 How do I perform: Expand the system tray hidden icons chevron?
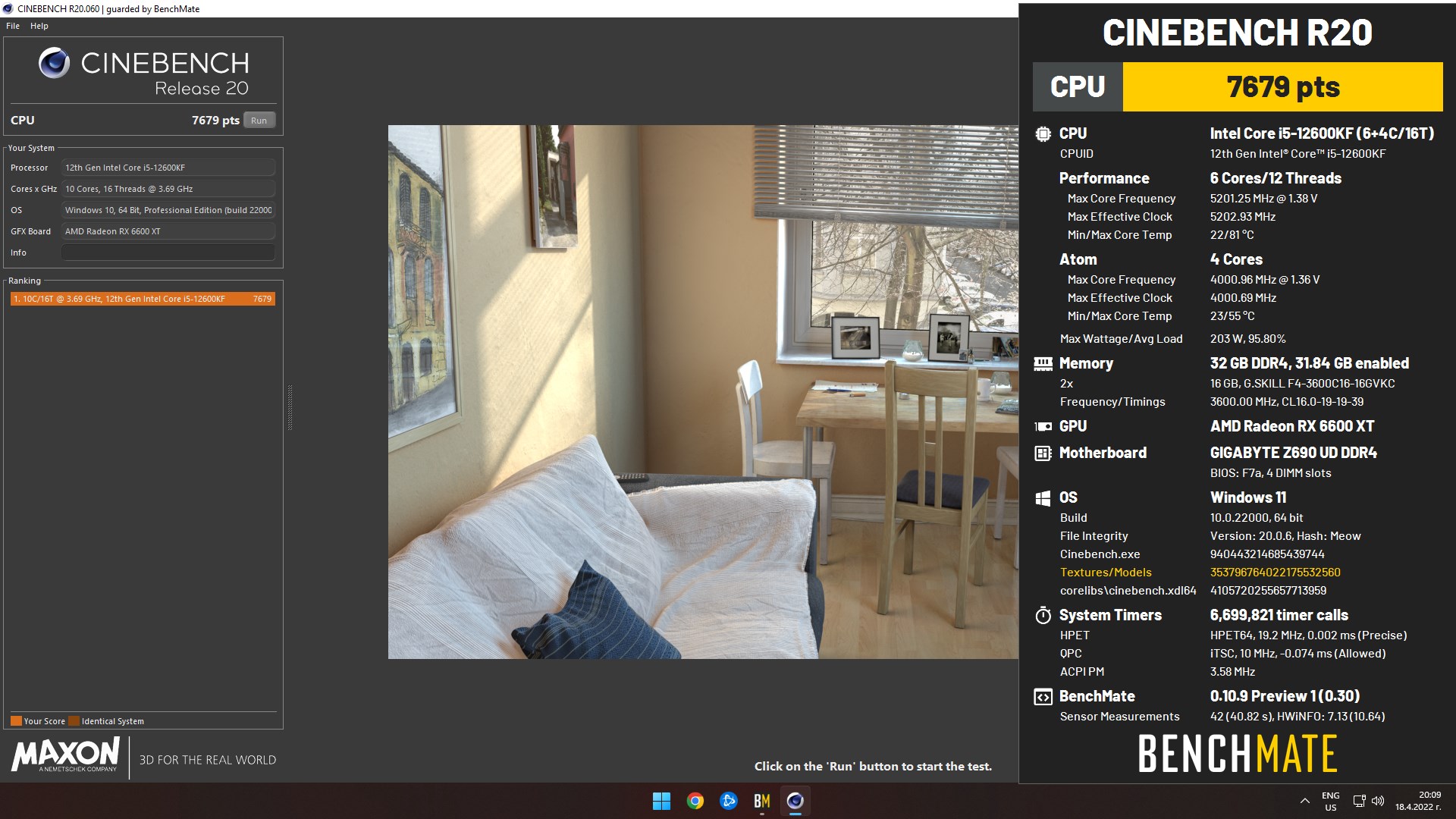1304,801
